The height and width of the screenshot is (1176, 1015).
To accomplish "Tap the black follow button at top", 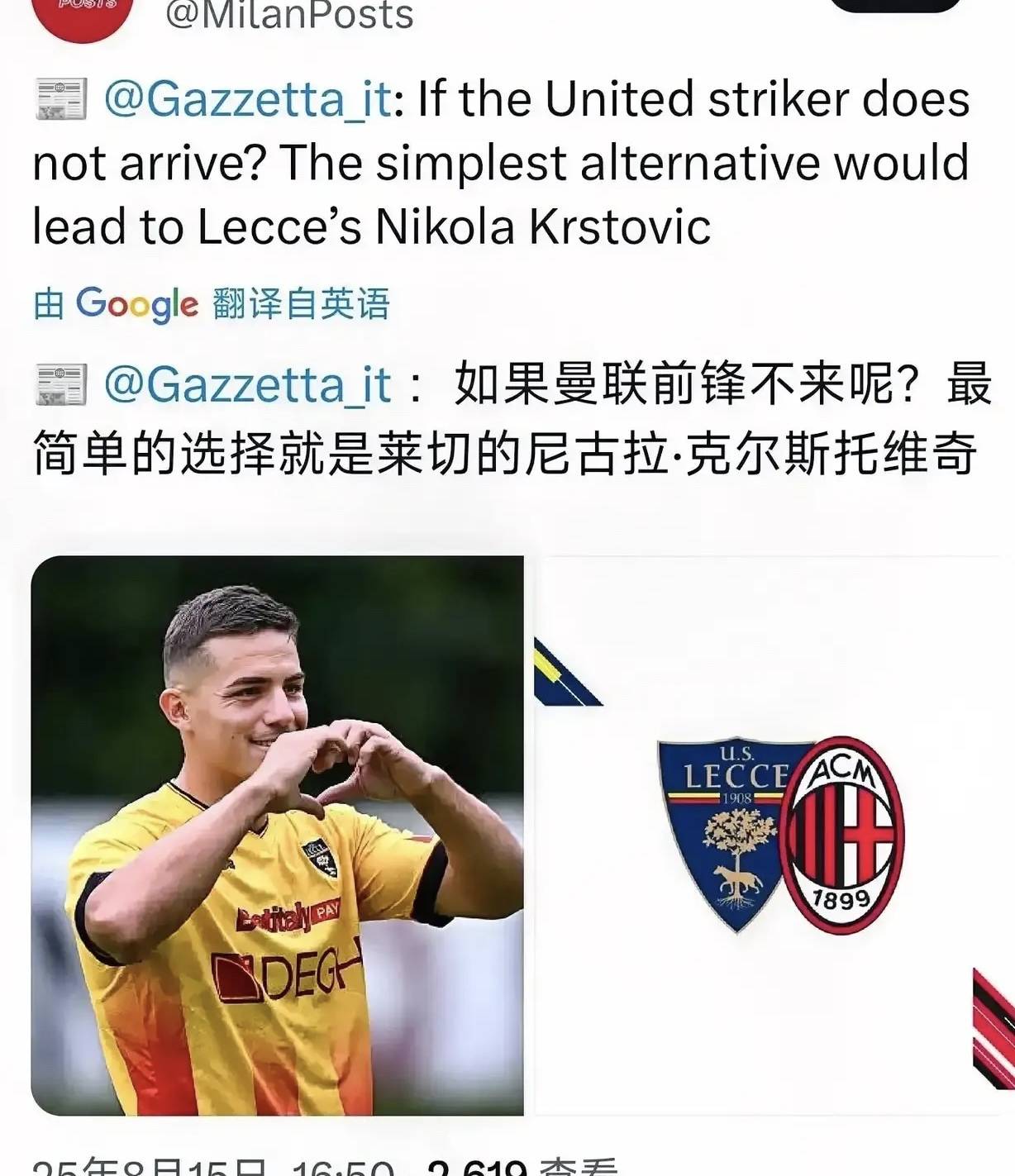I will pyautogui.click(x=895, y=5).
